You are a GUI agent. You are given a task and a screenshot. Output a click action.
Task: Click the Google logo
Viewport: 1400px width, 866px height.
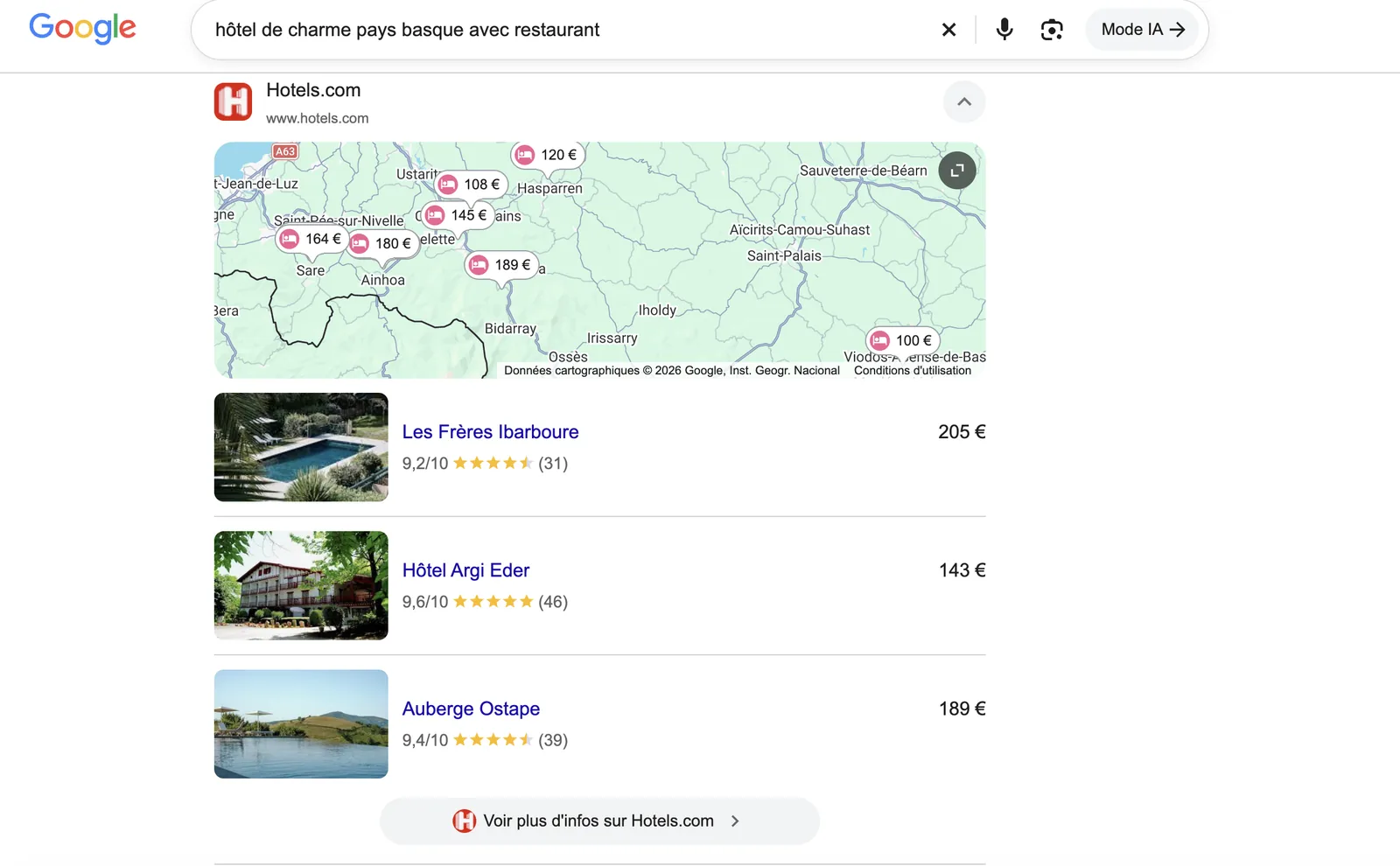pos(82,28)
